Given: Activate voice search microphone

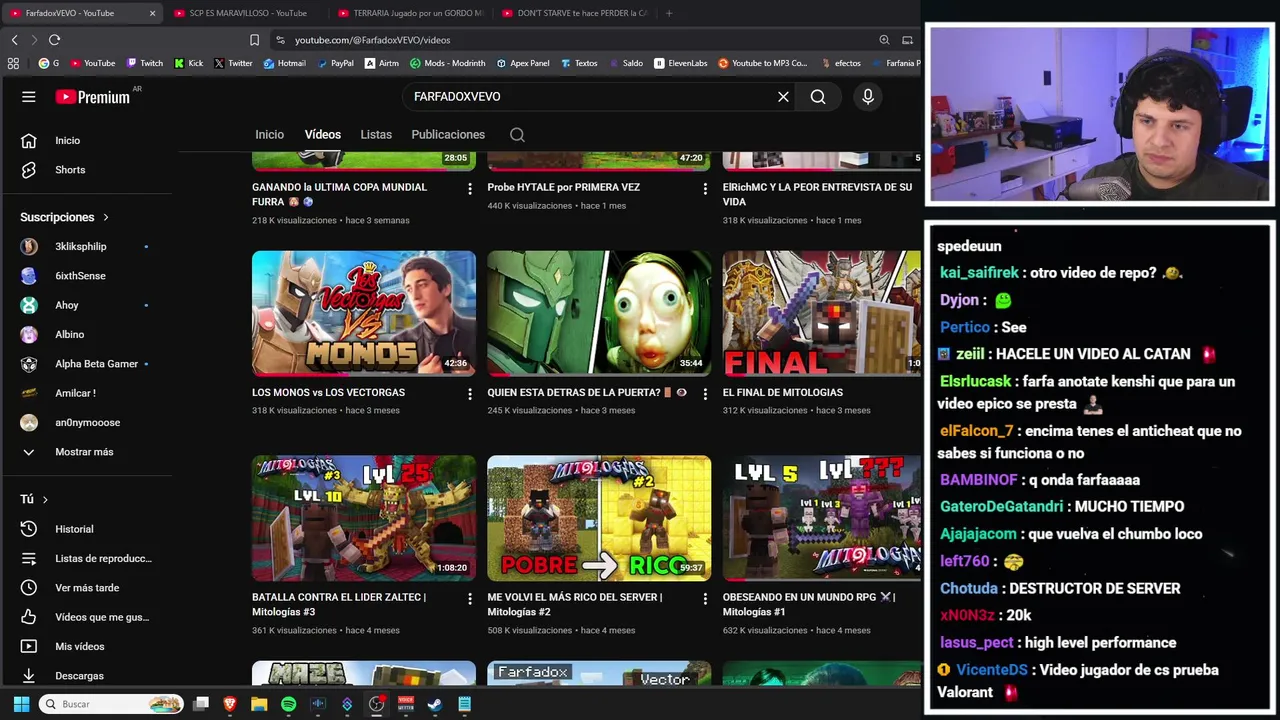Looking at the screenshot, I should (868, 97).
